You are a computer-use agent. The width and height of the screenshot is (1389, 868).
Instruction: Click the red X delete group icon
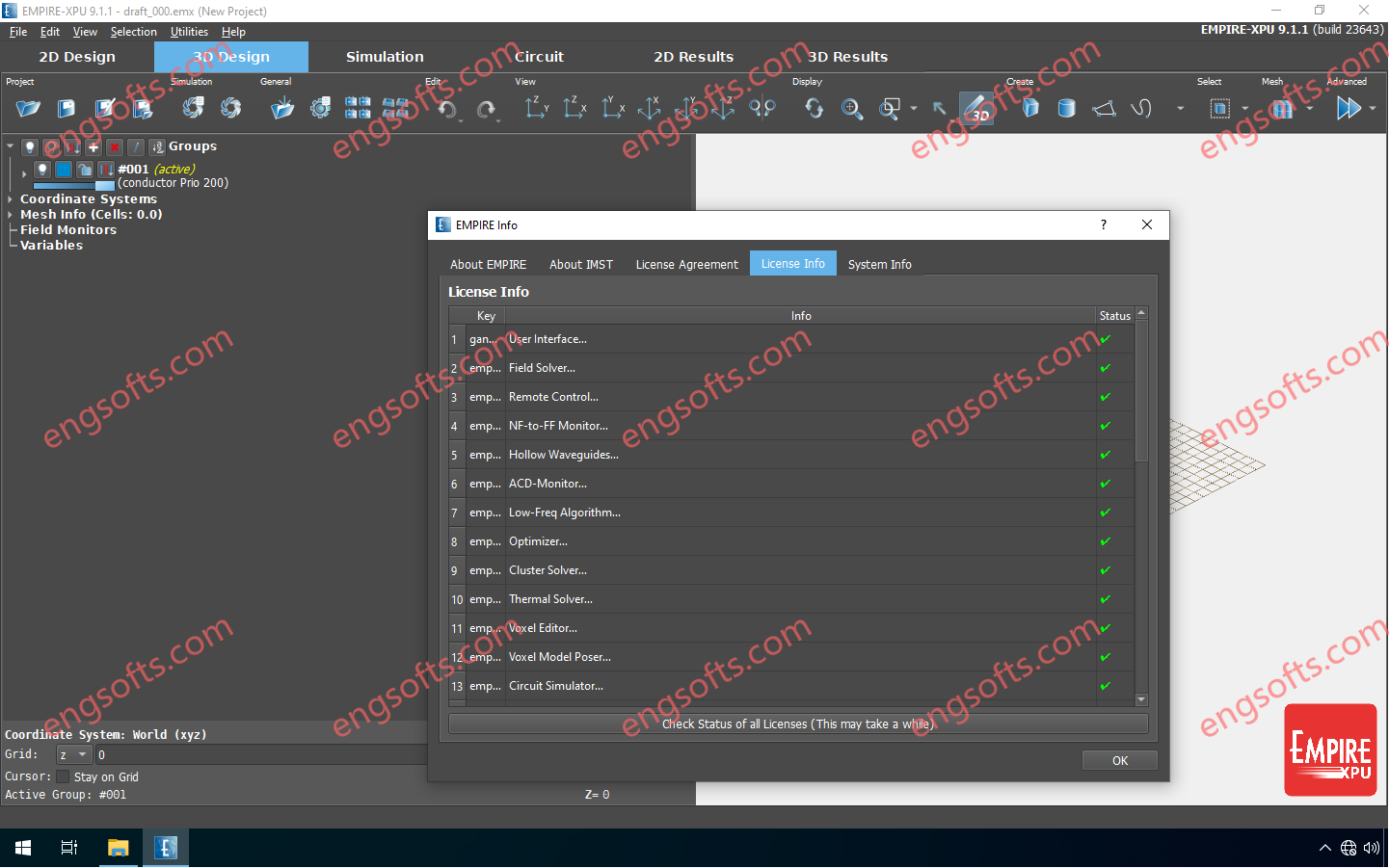115,147
